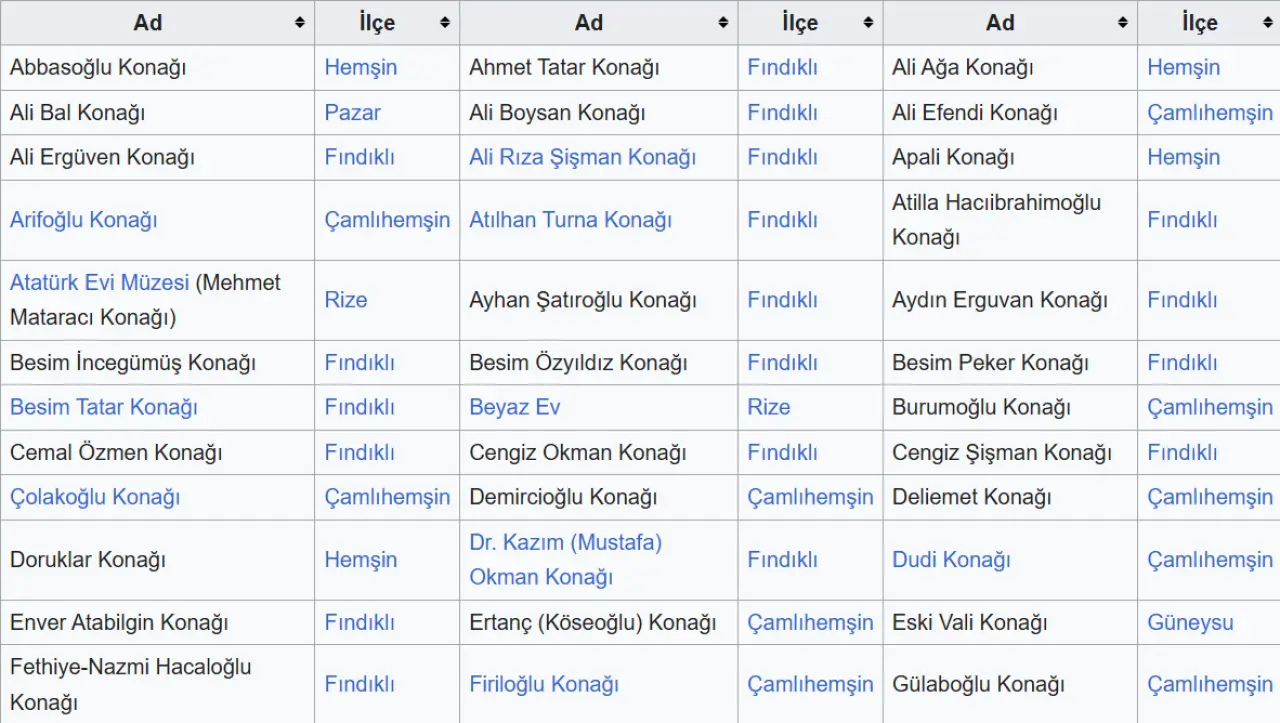This screenshot has height=723, width=1280.
Task: Click the Beyaz Ev link
Action: coord(514,407)
